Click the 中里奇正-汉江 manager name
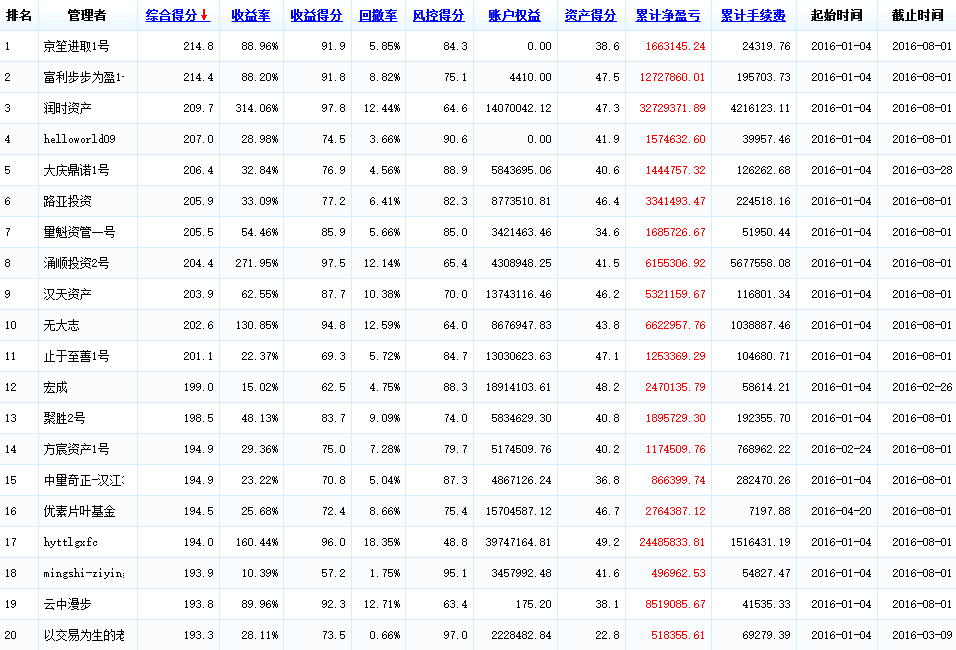This screenshot has height=650, width=956. tap(84, 480)
